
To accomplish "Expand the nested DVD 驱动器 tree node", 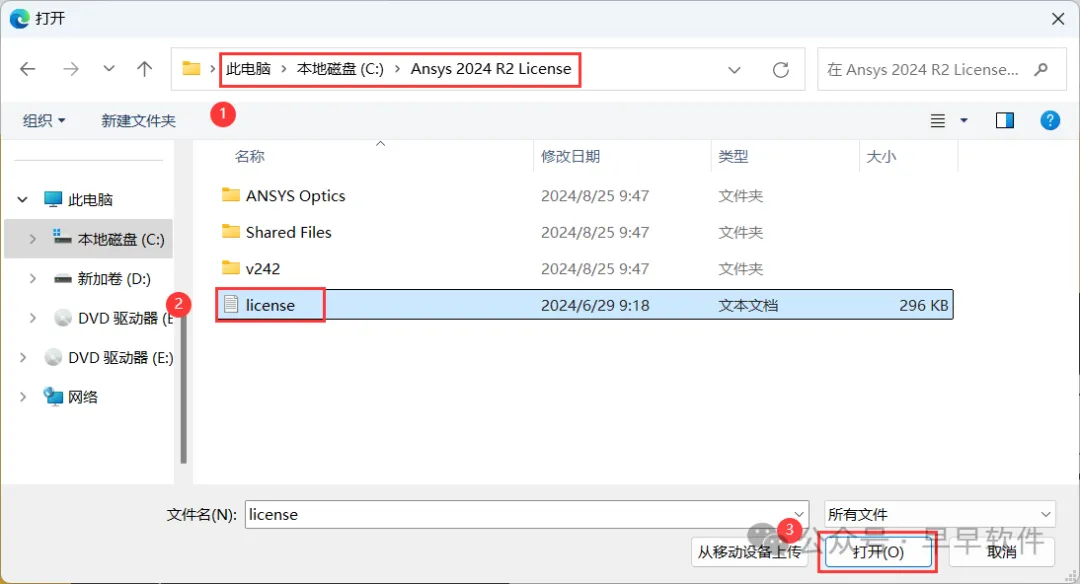I will pyautogui.click(x=32, y=318).
